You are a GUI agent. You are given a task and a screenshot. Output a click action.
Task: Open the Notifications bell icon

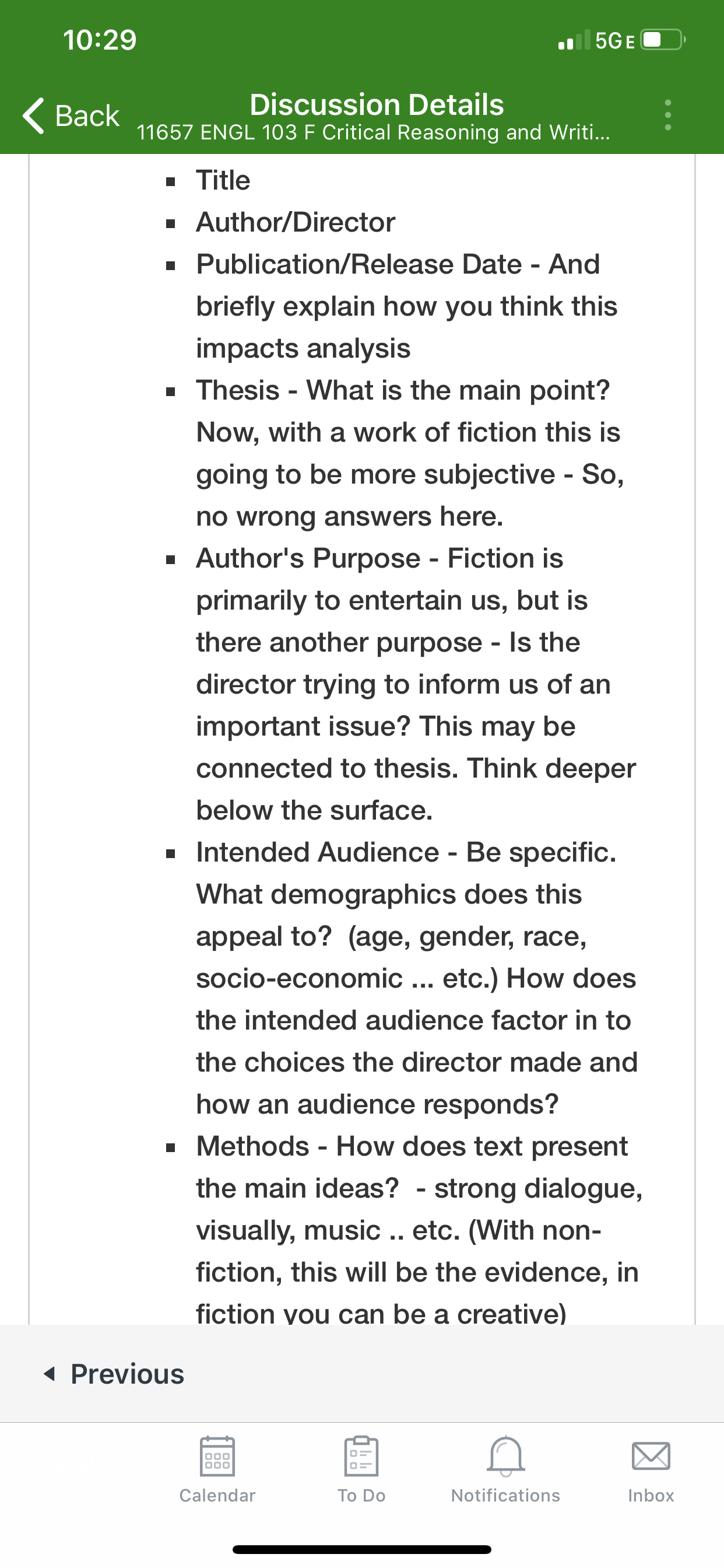coord(505,1456)
